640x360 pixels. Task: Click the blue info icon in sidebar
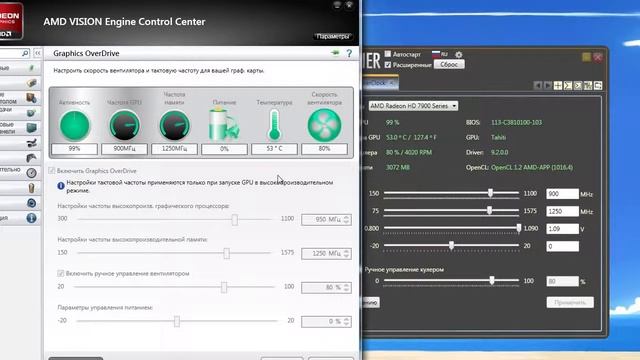pos(31,218)
